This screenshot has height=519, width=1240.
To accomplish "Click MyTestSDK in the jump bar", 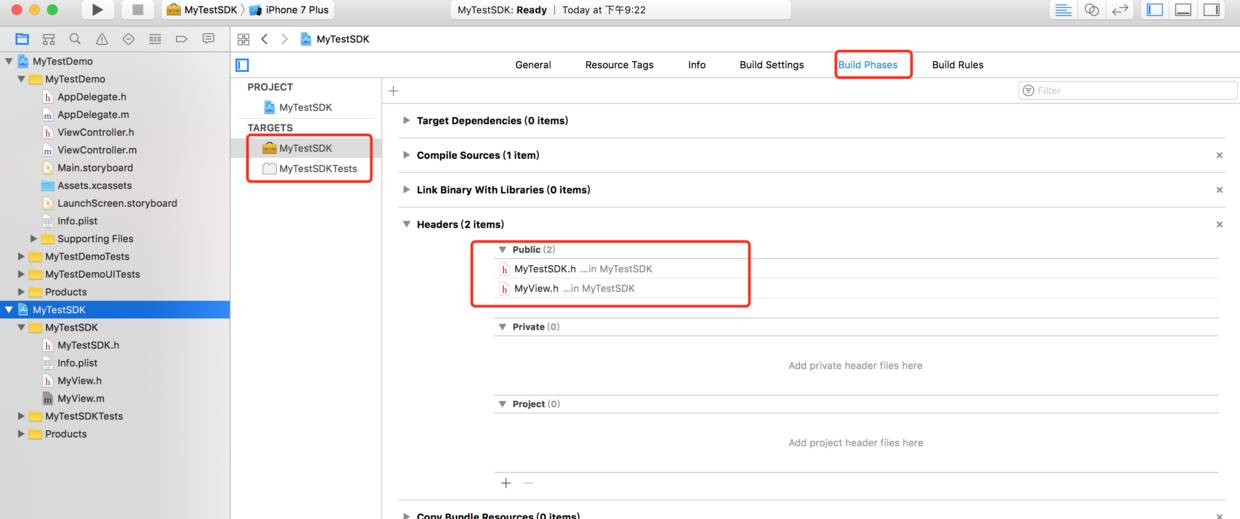I will coord(335,39).
